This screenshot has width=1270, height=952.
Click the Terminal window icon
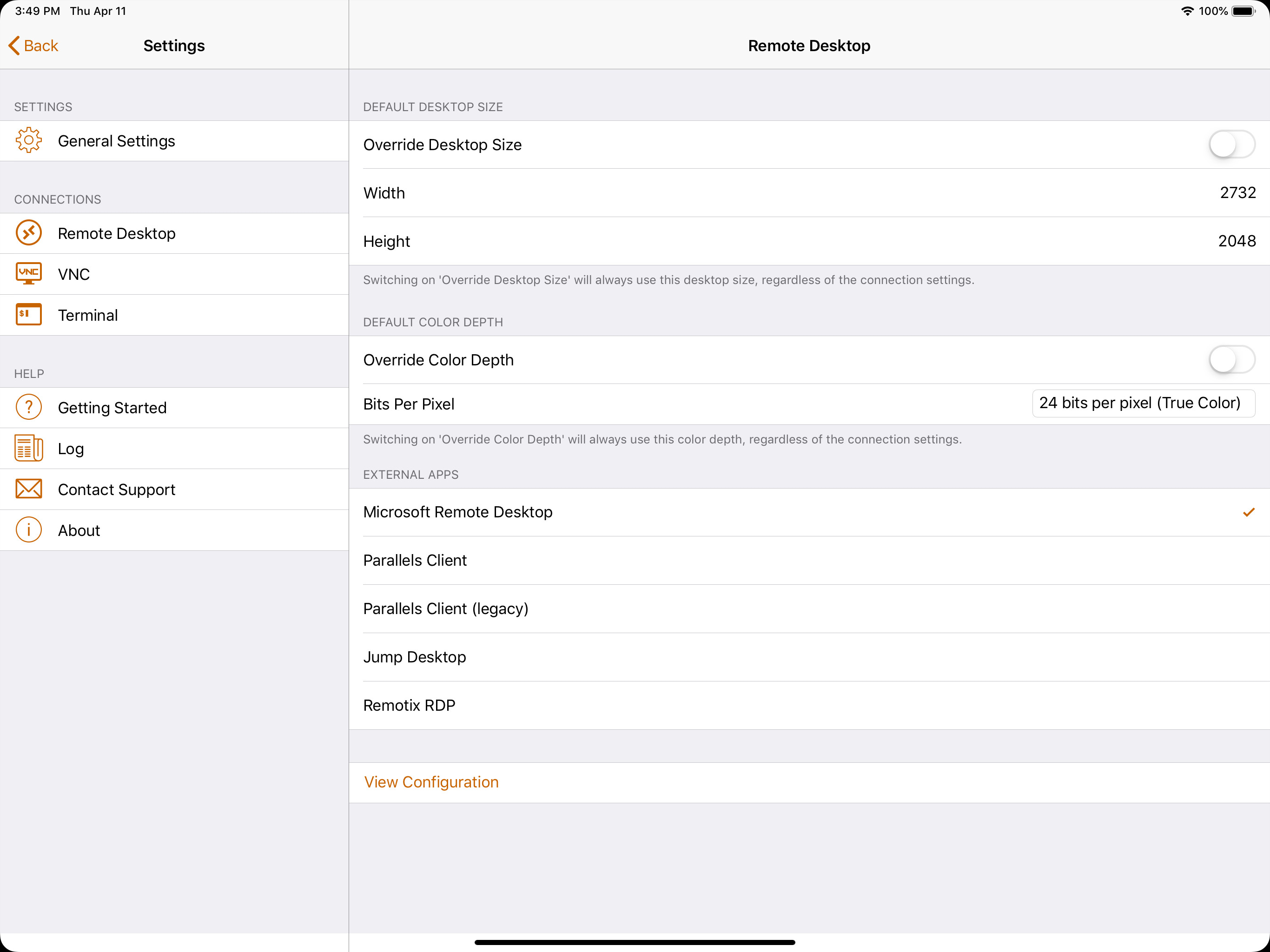(x=29, y=315)
